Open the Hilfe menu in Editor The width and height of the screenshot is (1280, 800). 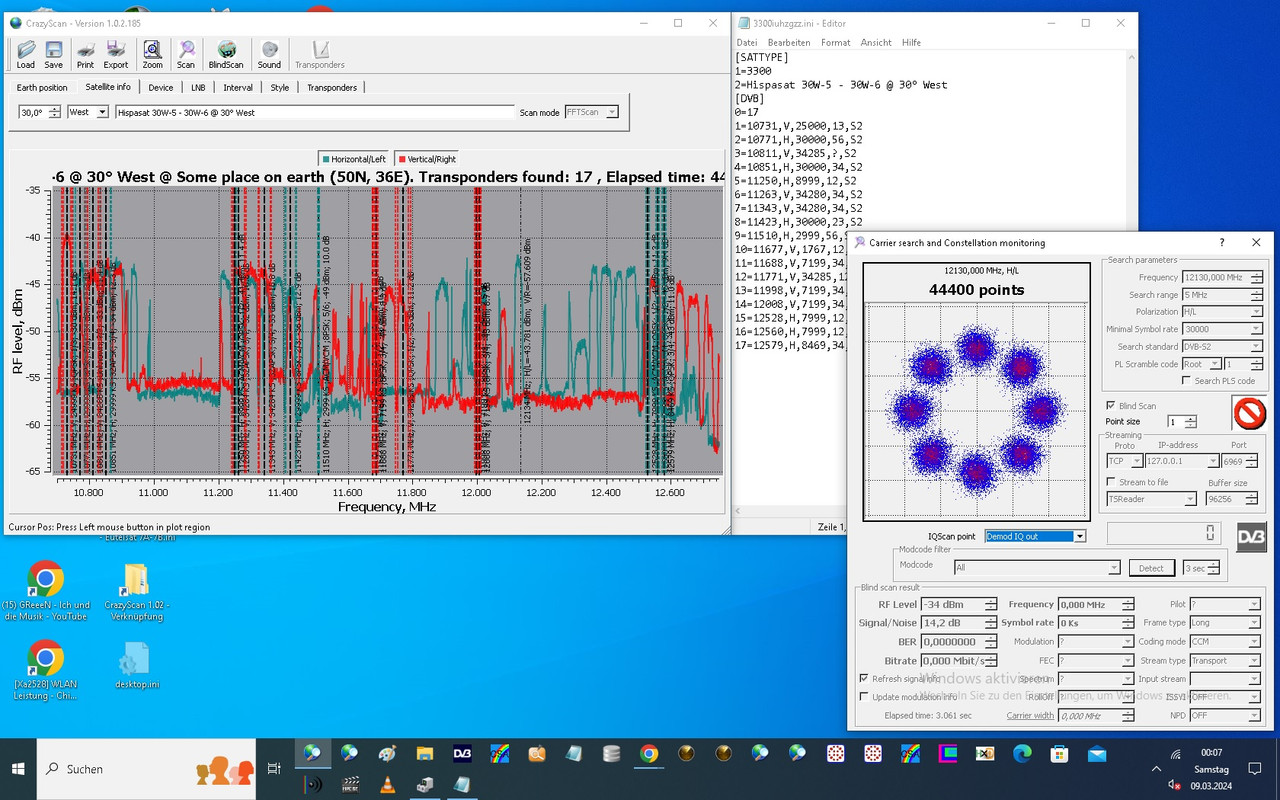click(x=911, y=43)
